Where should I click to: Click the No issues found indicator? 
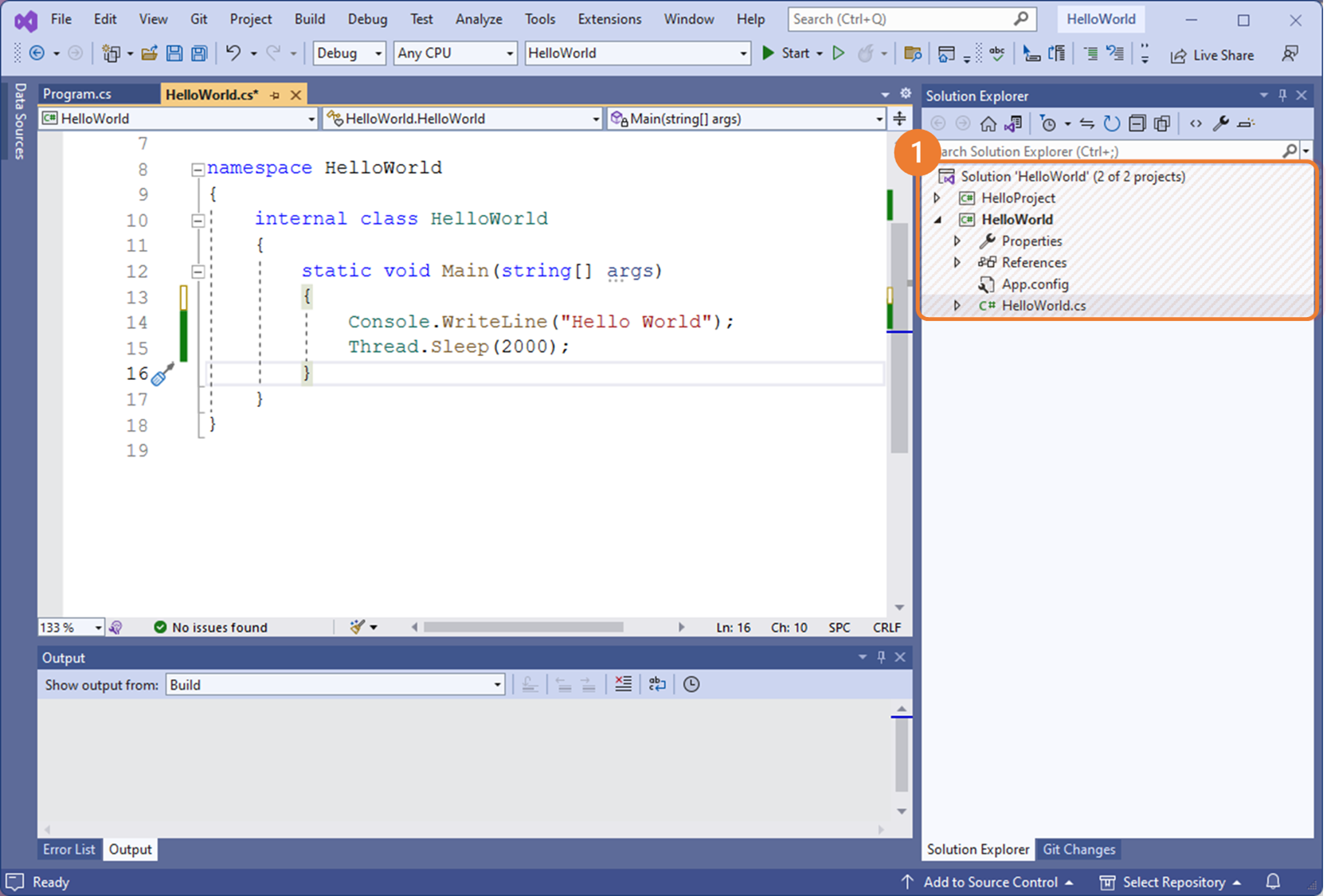point(210,627)
